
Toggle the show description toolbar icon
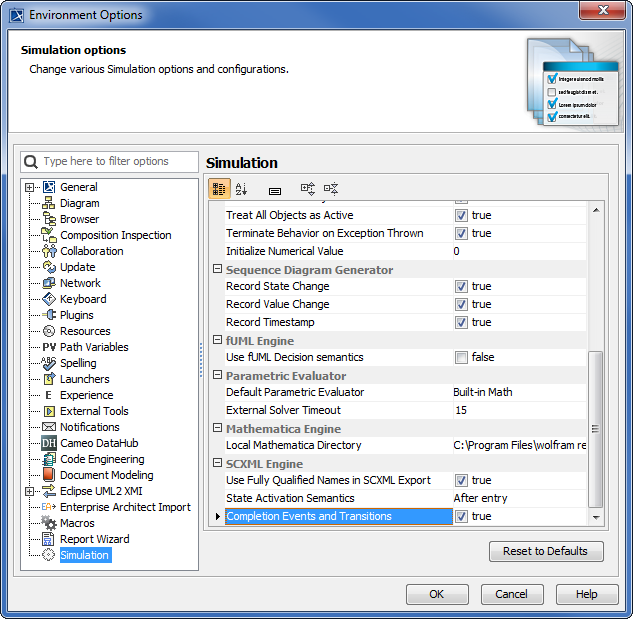(275, 191)
